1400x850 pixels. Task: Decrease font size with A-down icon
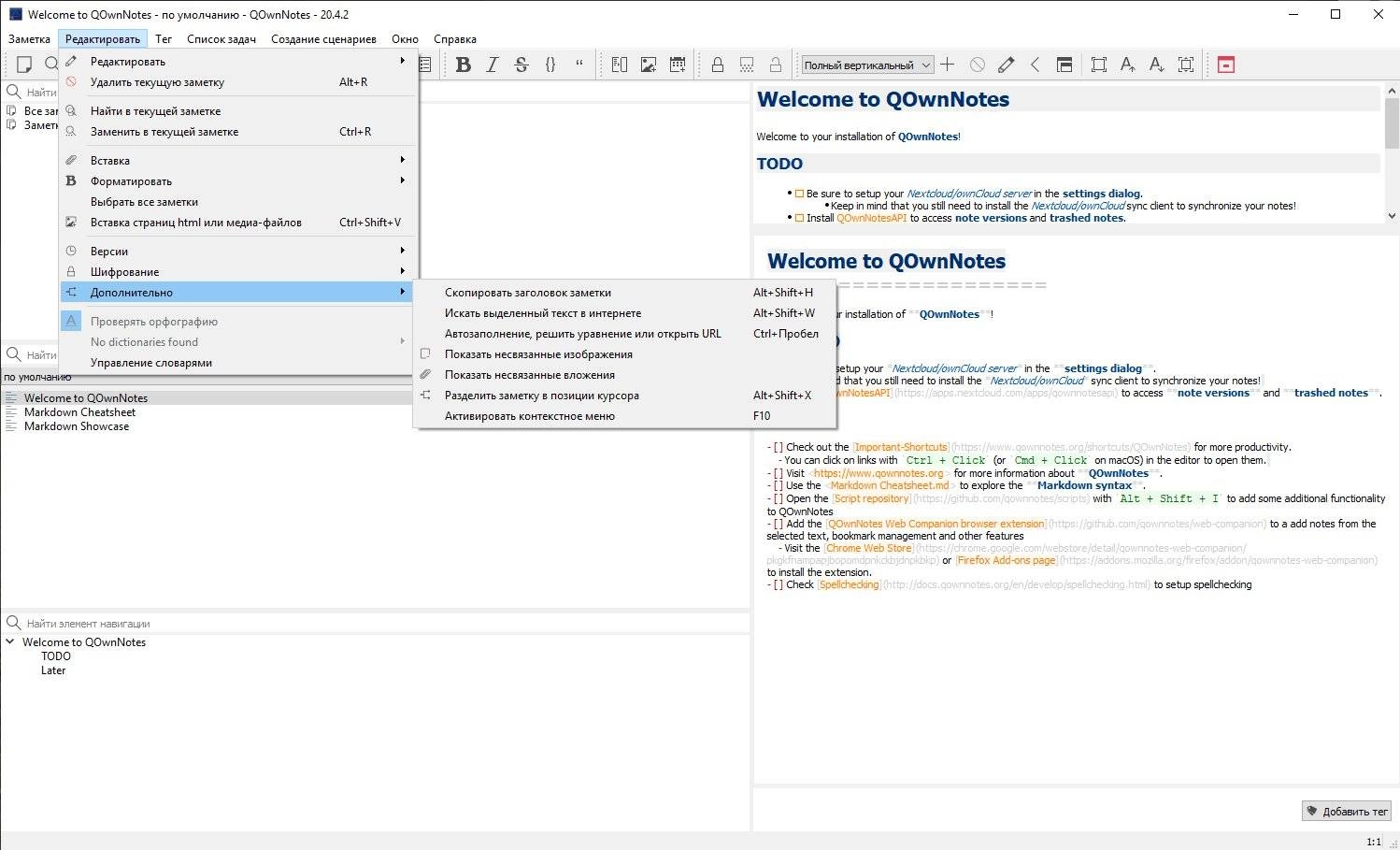[1157, 65]
